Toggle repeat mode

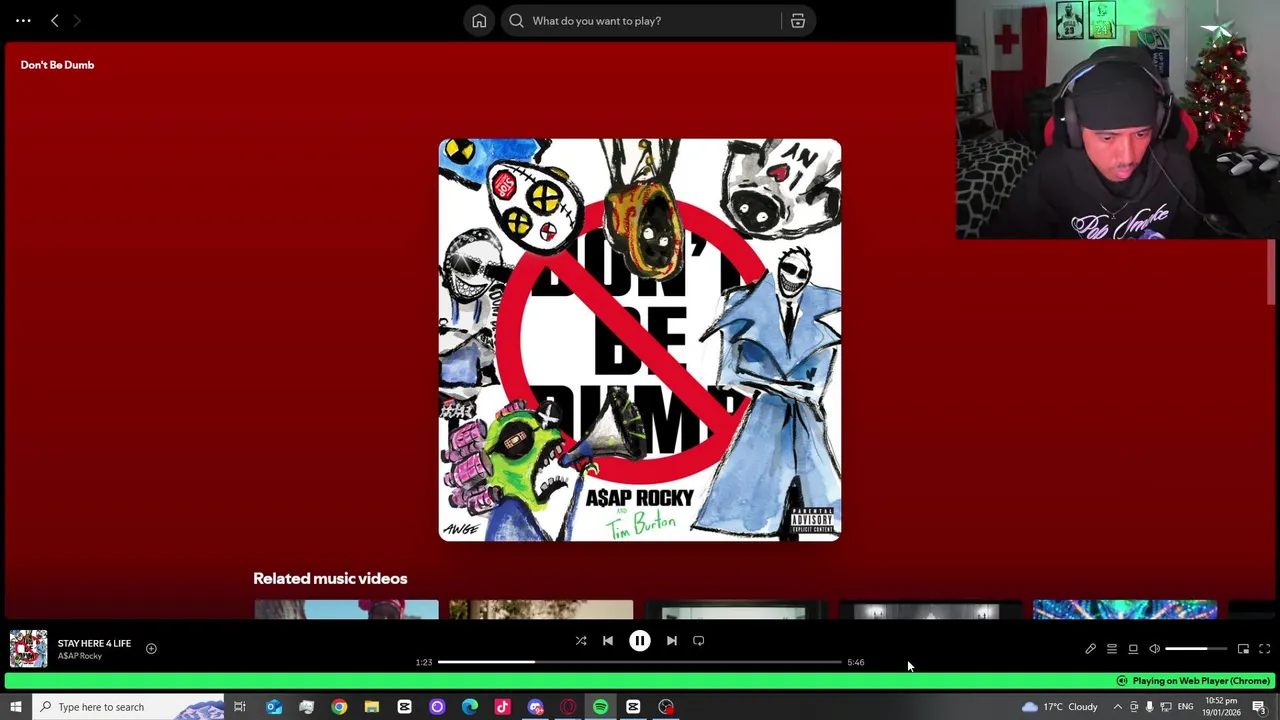pyautogui.click(x=699, y=641)
